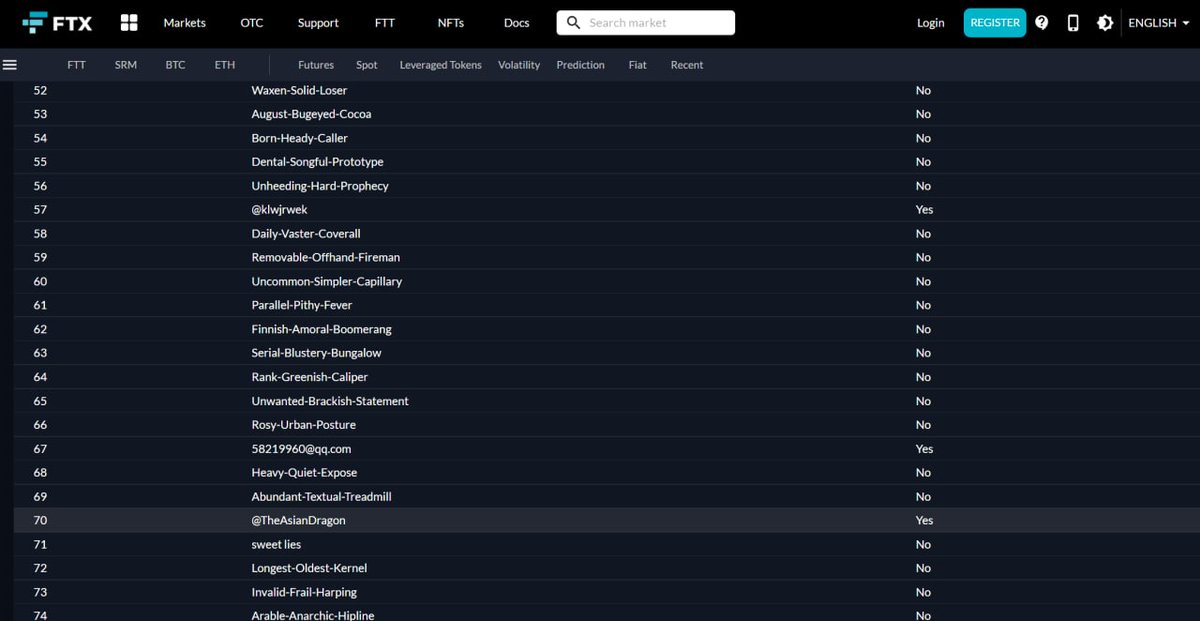Open the Markets menu
This screenshot has height=621, width=1200.
[184, 22]
